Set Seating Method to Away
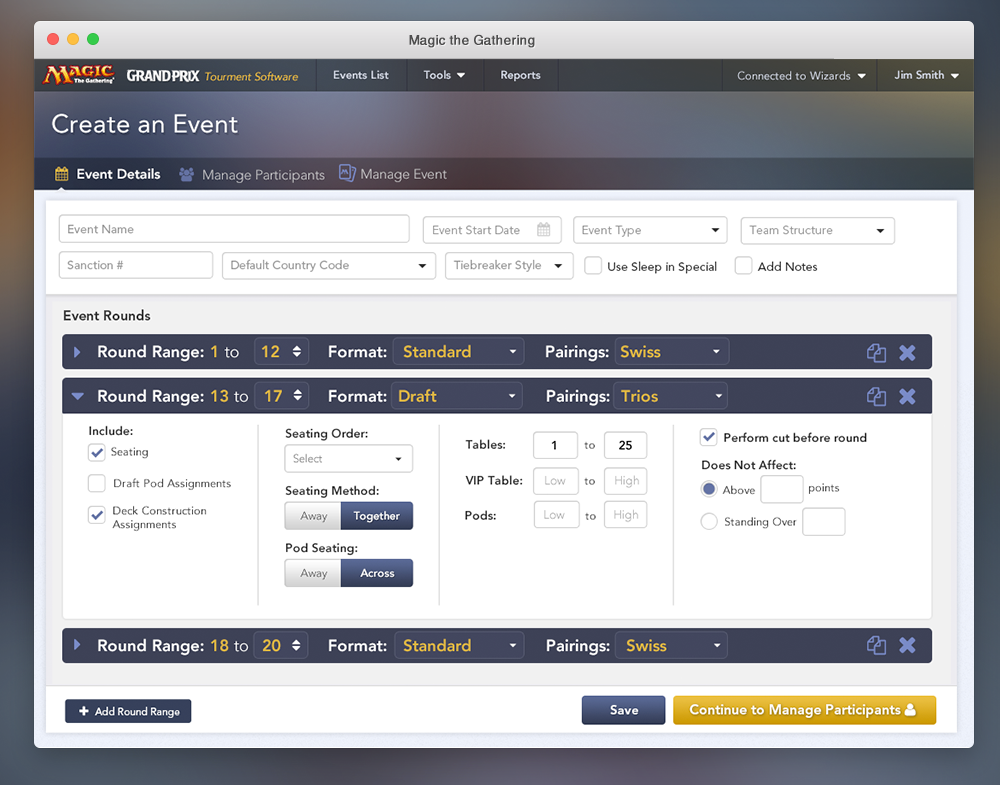1000x785 pixels. [313, 516]
